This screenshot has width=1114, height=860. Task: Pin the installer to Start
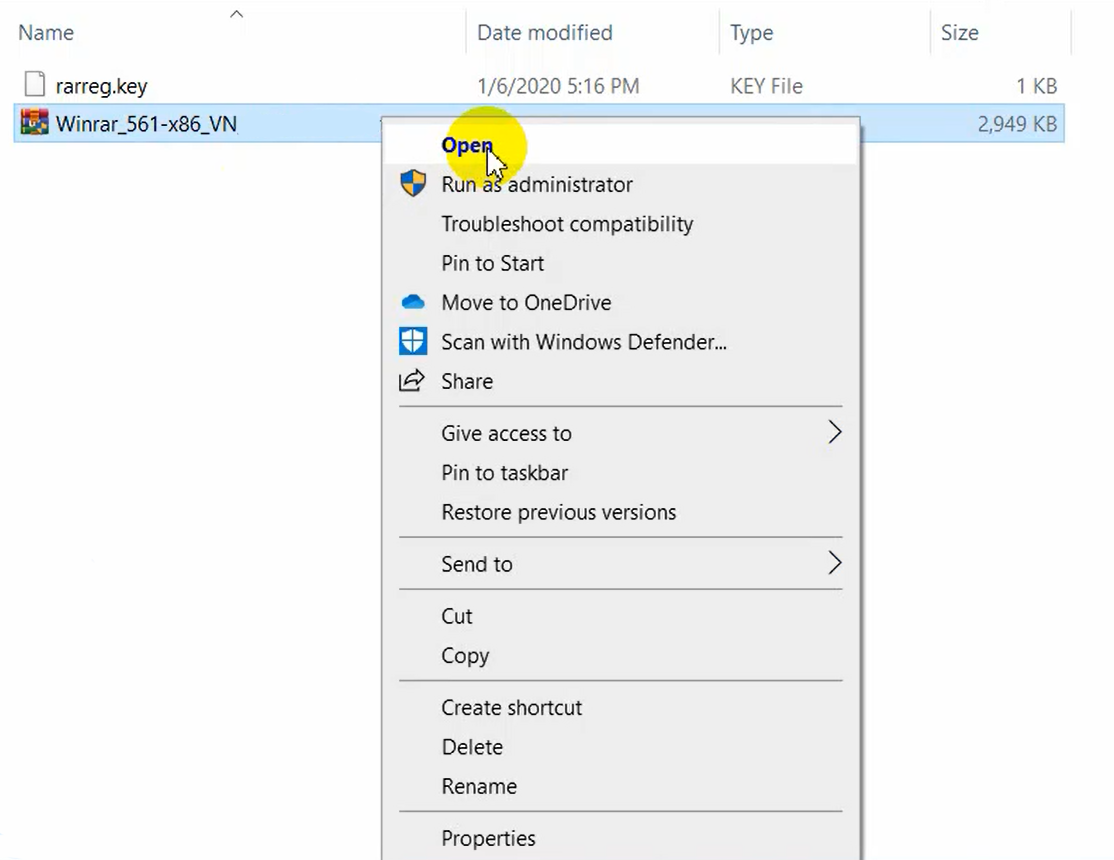coord(492,263)
